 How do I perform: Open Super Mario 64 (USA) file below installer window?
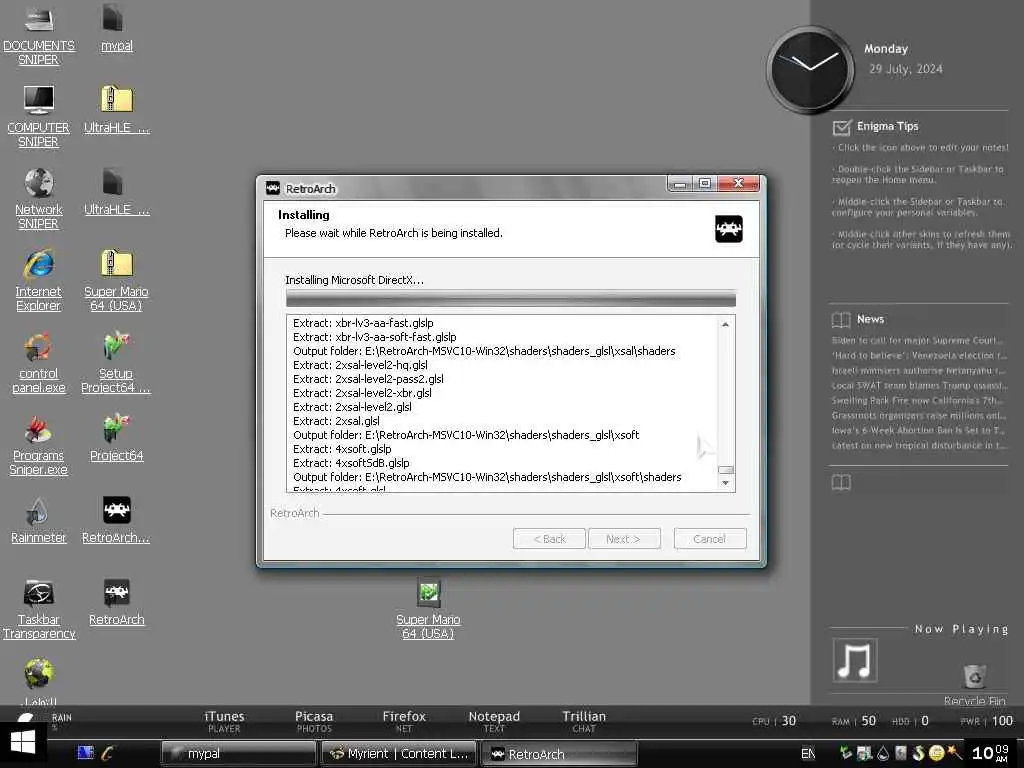pyautogui.click(x=428, y=609)
